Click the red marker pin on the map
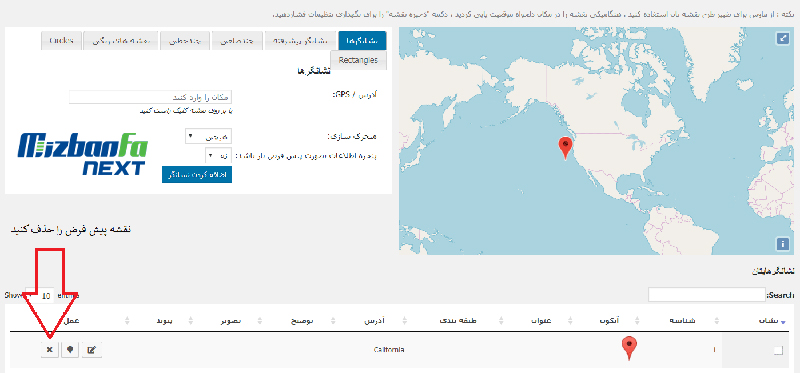 tap(564, 148)
